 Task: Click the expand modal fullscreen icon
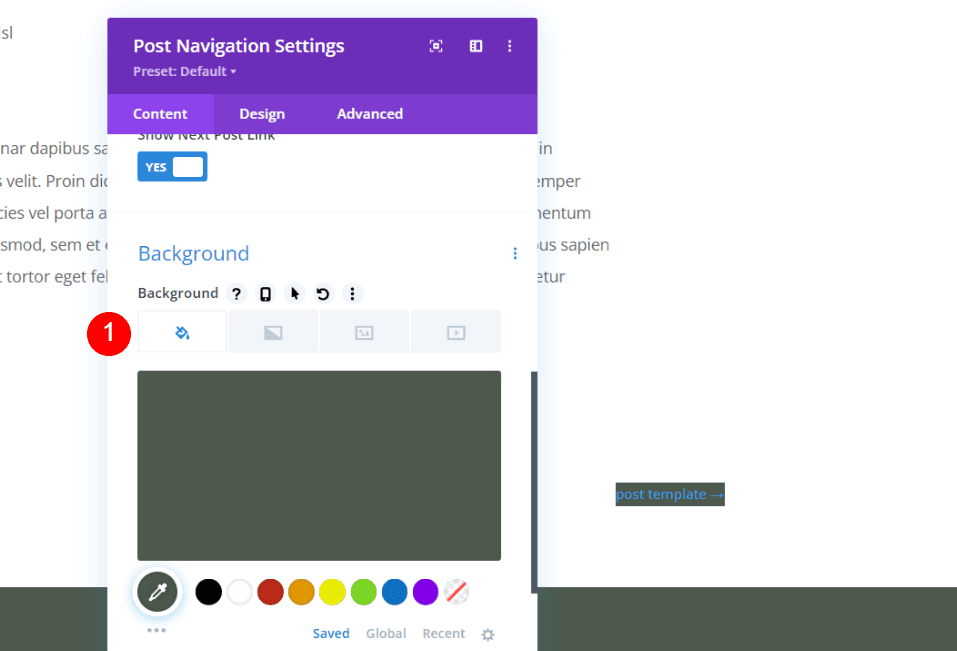point(436,46)
